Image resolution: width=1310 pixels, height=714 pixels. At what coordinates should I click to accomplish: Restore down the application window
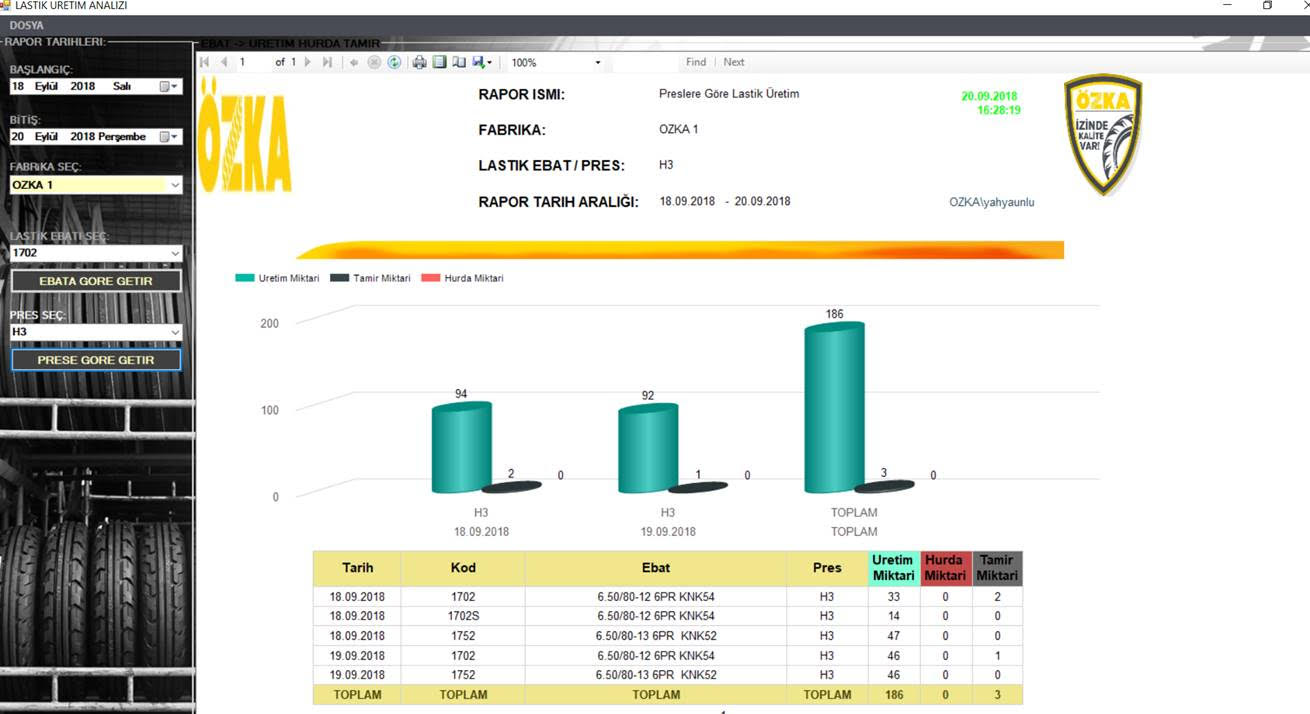[x=1267, y=5]
